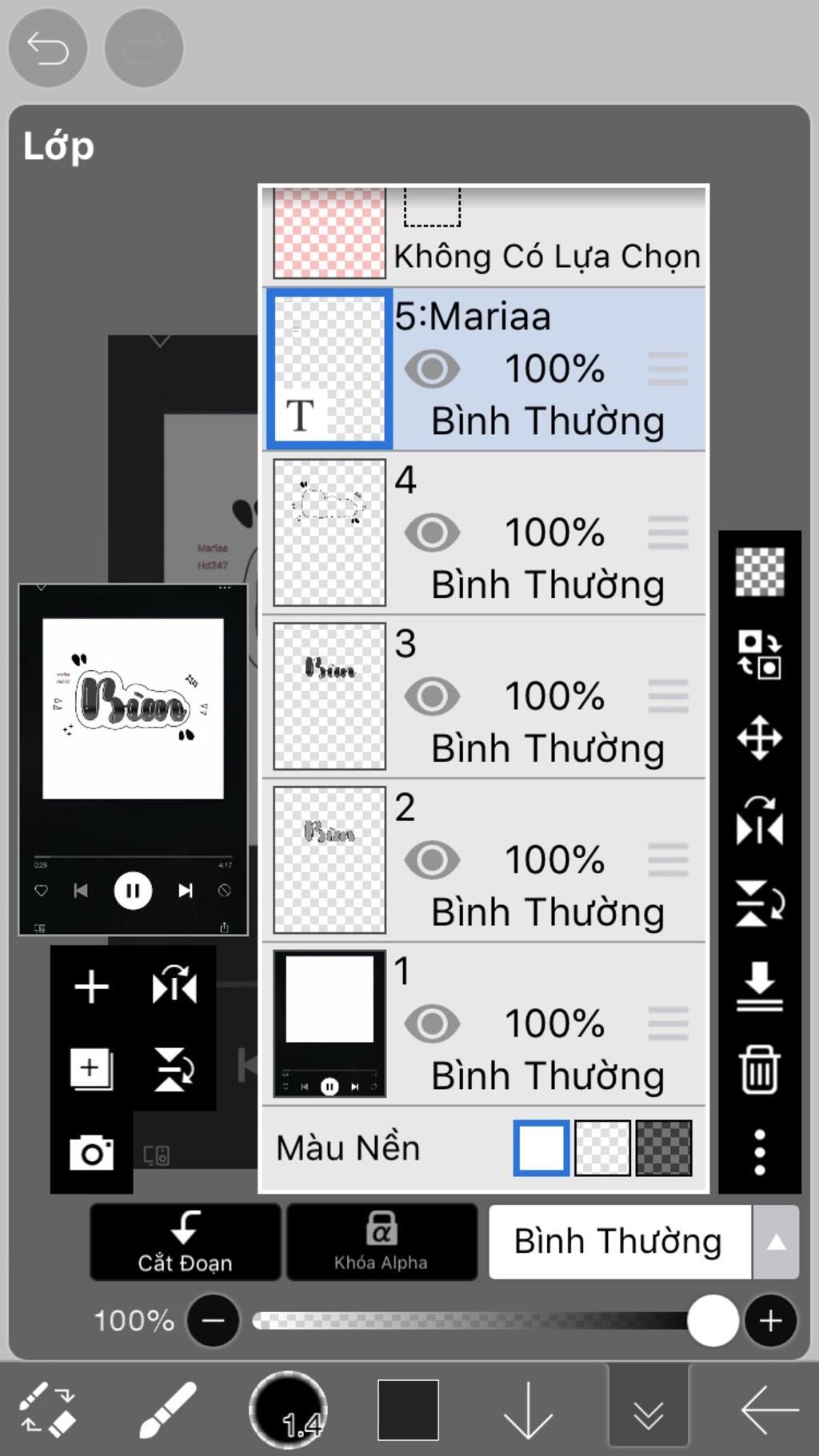Screen dimensions: 819x1456
Task: Hide layer 5:Mariaa with eye icon
Action: [432, 369]
